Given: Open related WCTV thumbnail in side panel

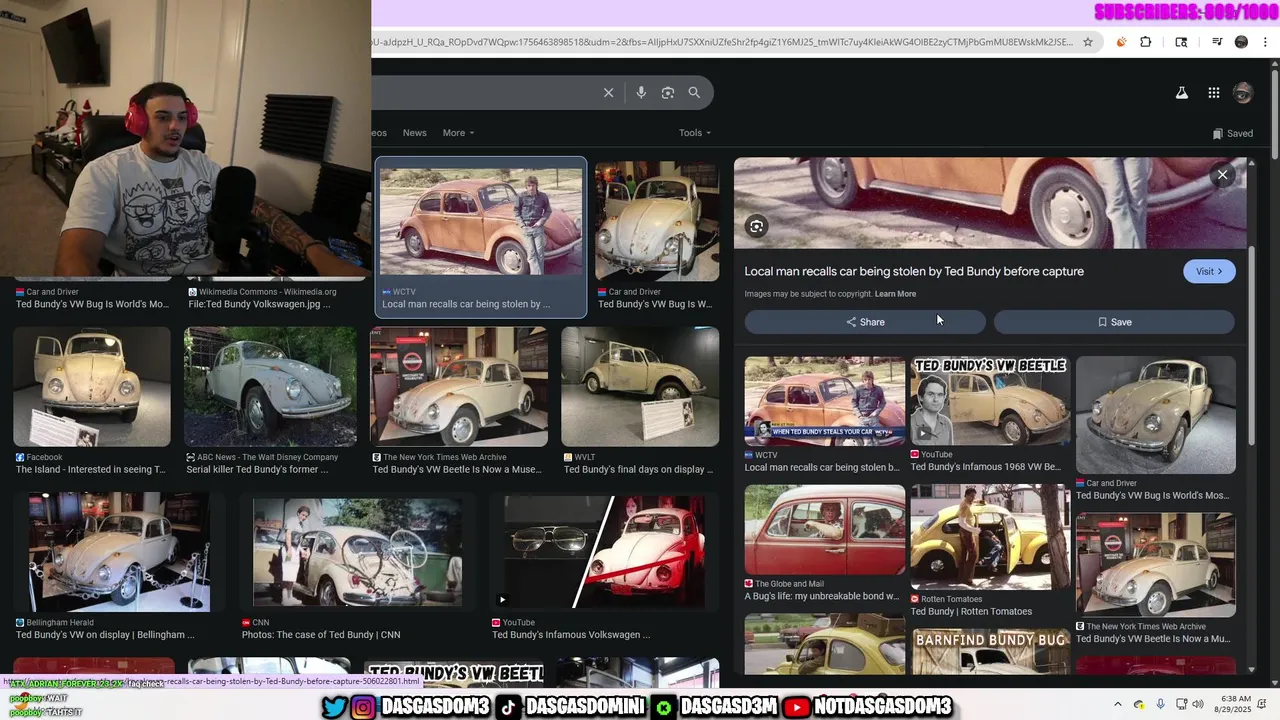Looking at the screenshot, I should pyautogui.click(x=825, y=401).
